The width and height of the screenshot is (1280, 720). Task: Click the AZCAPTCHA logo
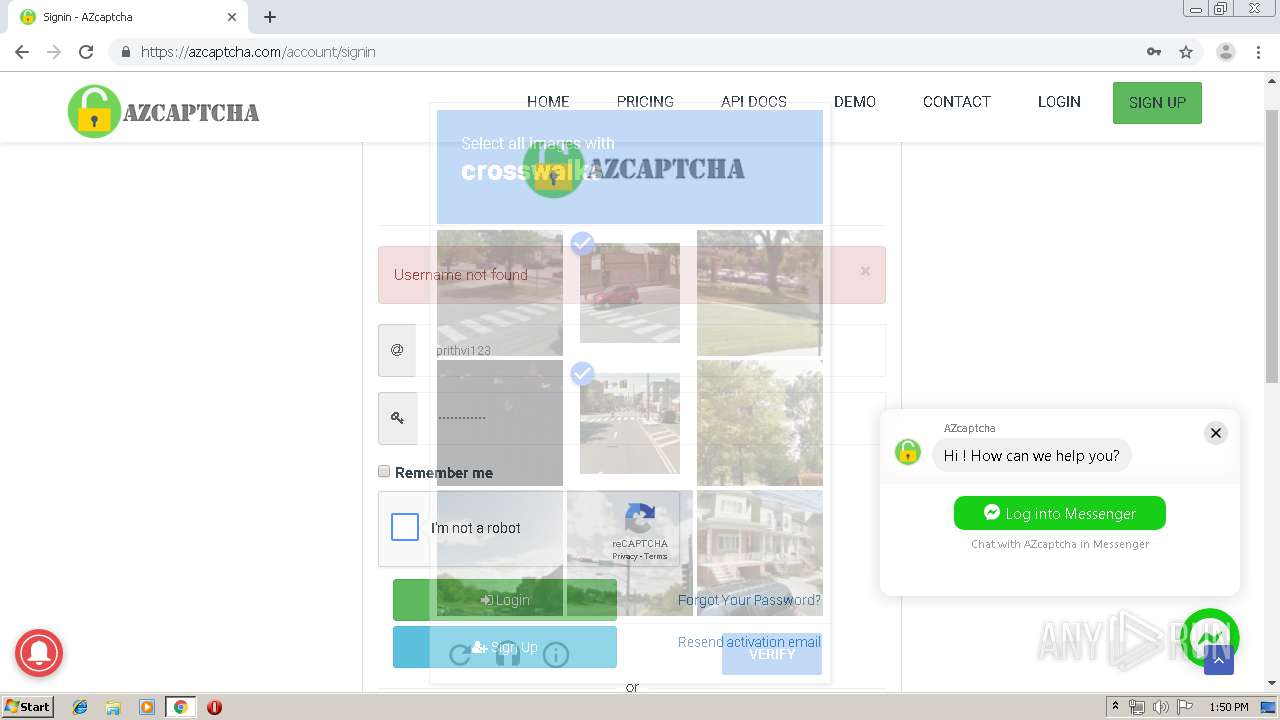[x=164, y=111]
